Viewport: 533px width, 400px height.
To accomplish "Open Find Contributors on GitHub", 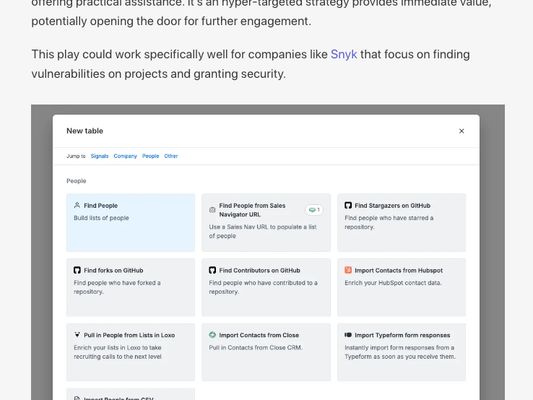I will coord(266,287).
